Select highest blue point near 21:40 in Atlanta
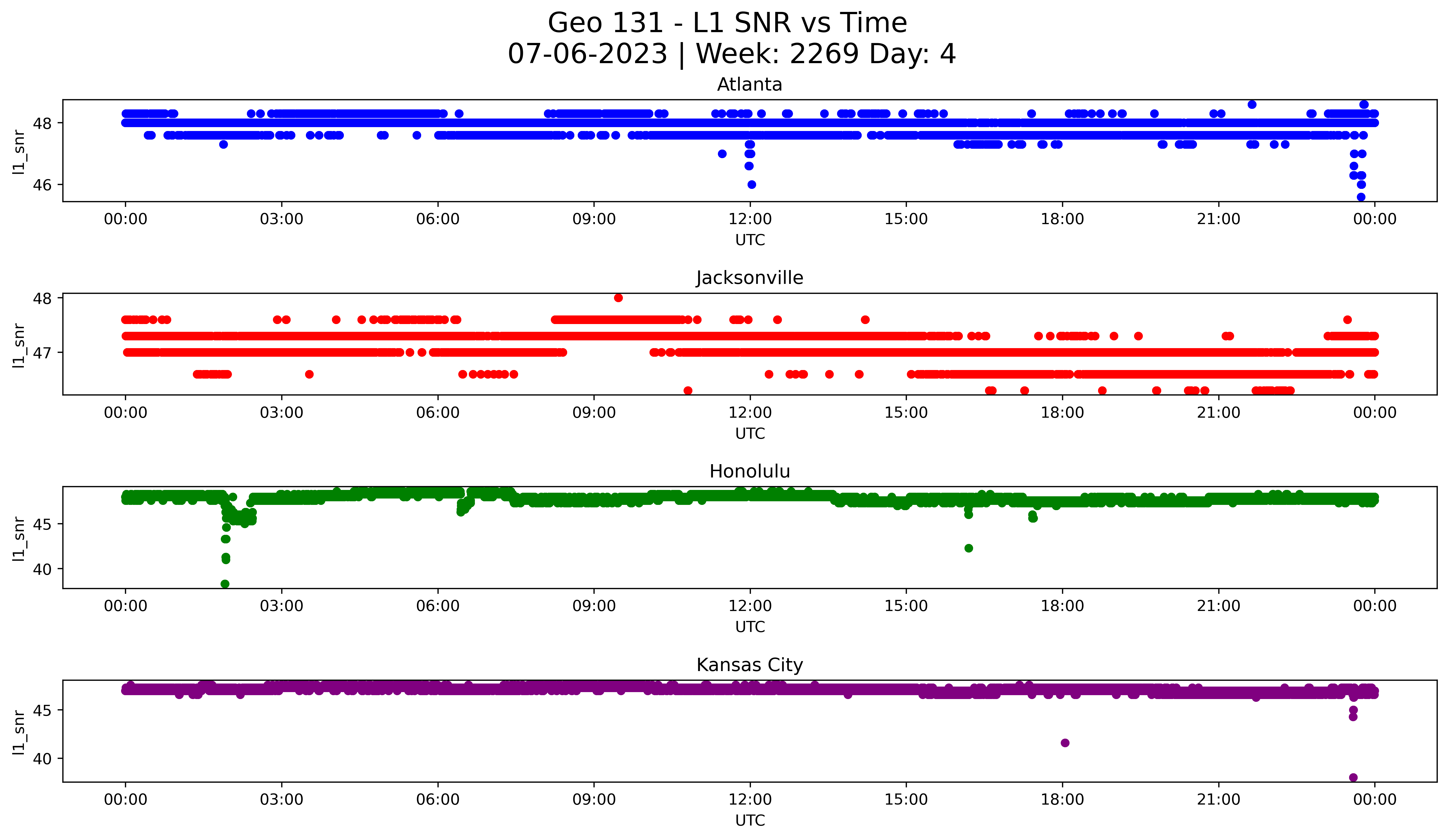The width and height of the screenshot is (1448, 840). coord(1252,104)
